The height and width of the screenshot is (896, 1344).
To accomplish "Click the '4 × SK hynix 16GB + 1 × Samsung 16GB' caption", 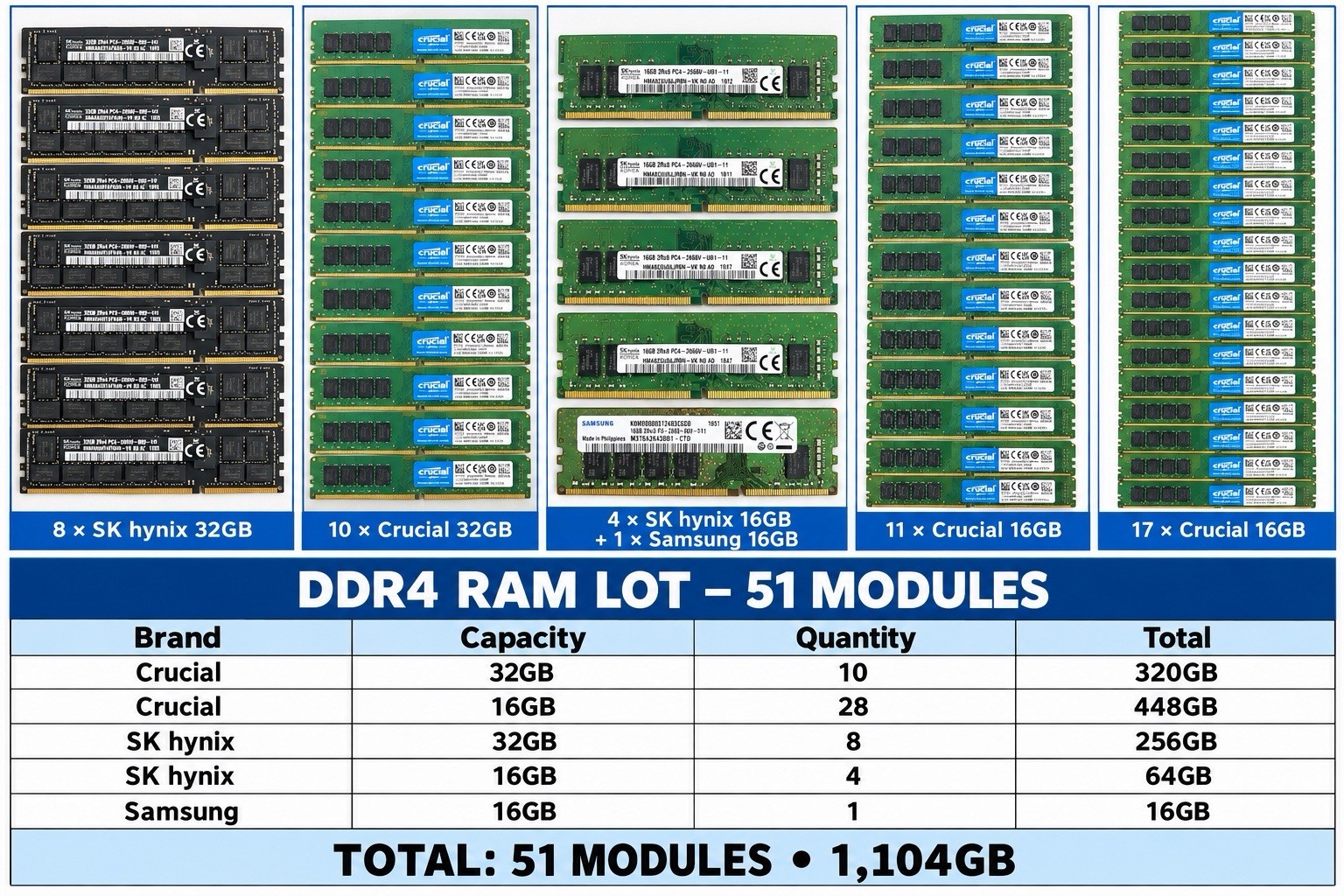I will click(x=697, y=529).
